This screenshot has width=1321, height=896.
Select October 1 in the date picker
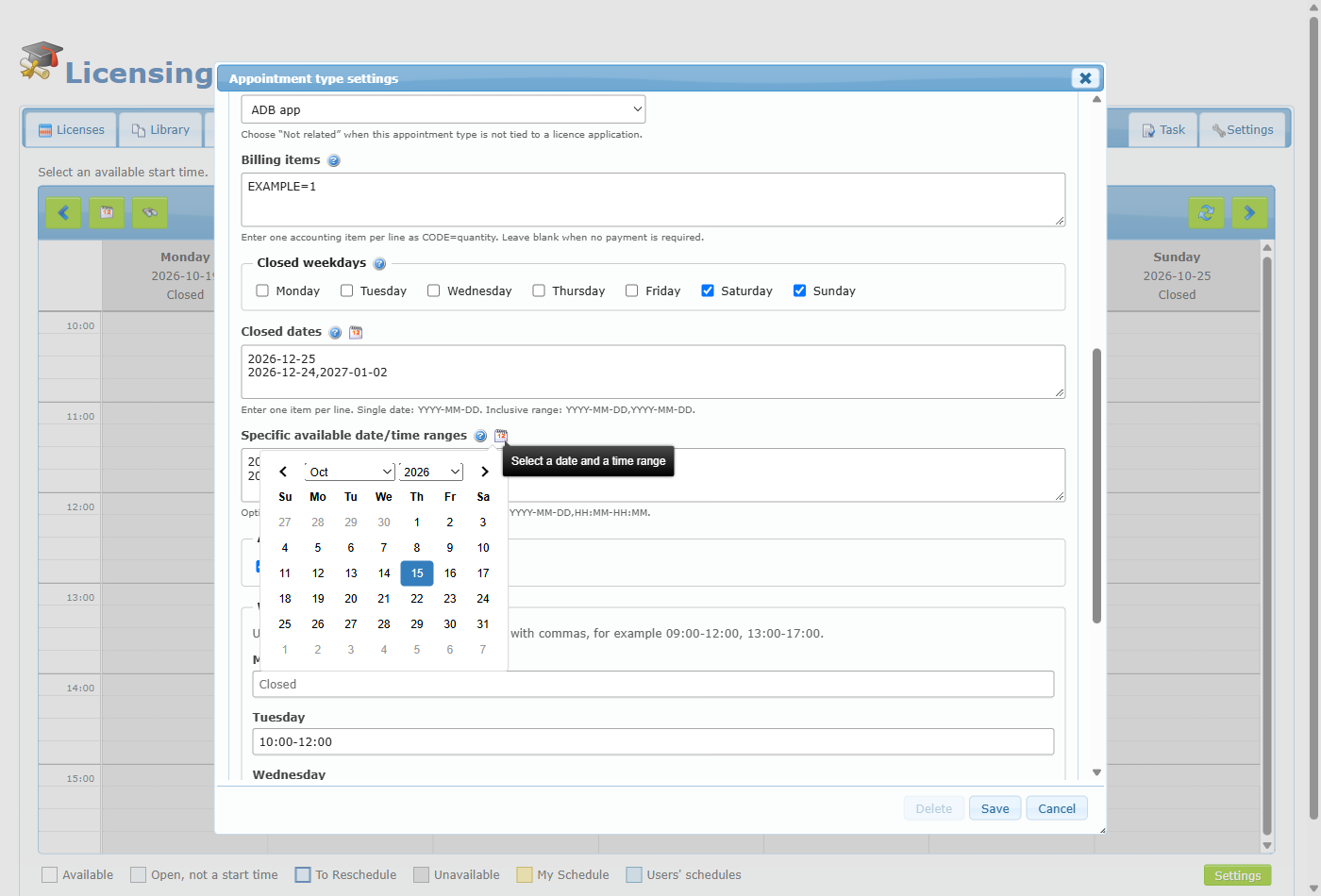click(417, 523)
